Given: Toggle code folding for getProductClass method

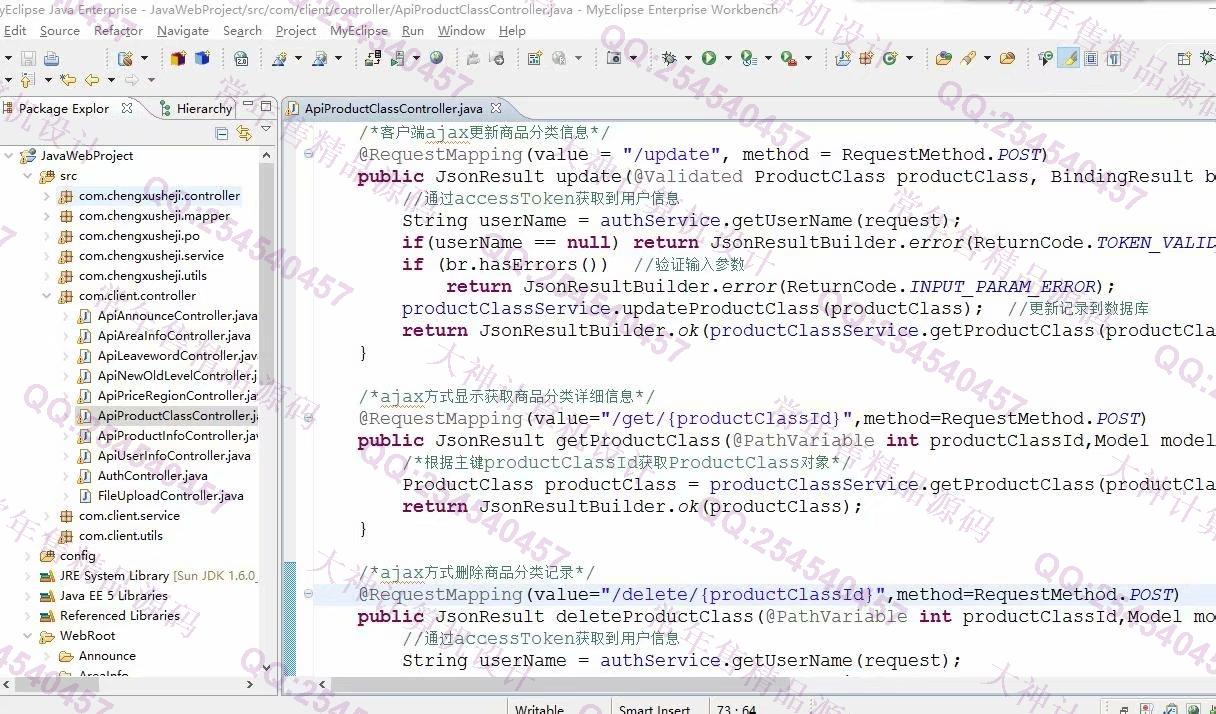Looking at the screenshot, I should pos(309,419).
